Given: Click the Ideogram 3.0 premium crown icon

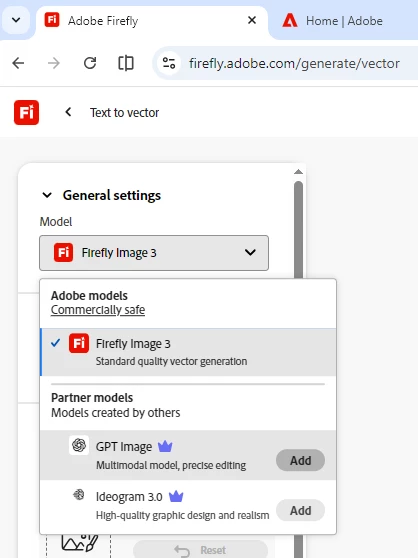Looking at the screenshot, I should click(176, 496).
